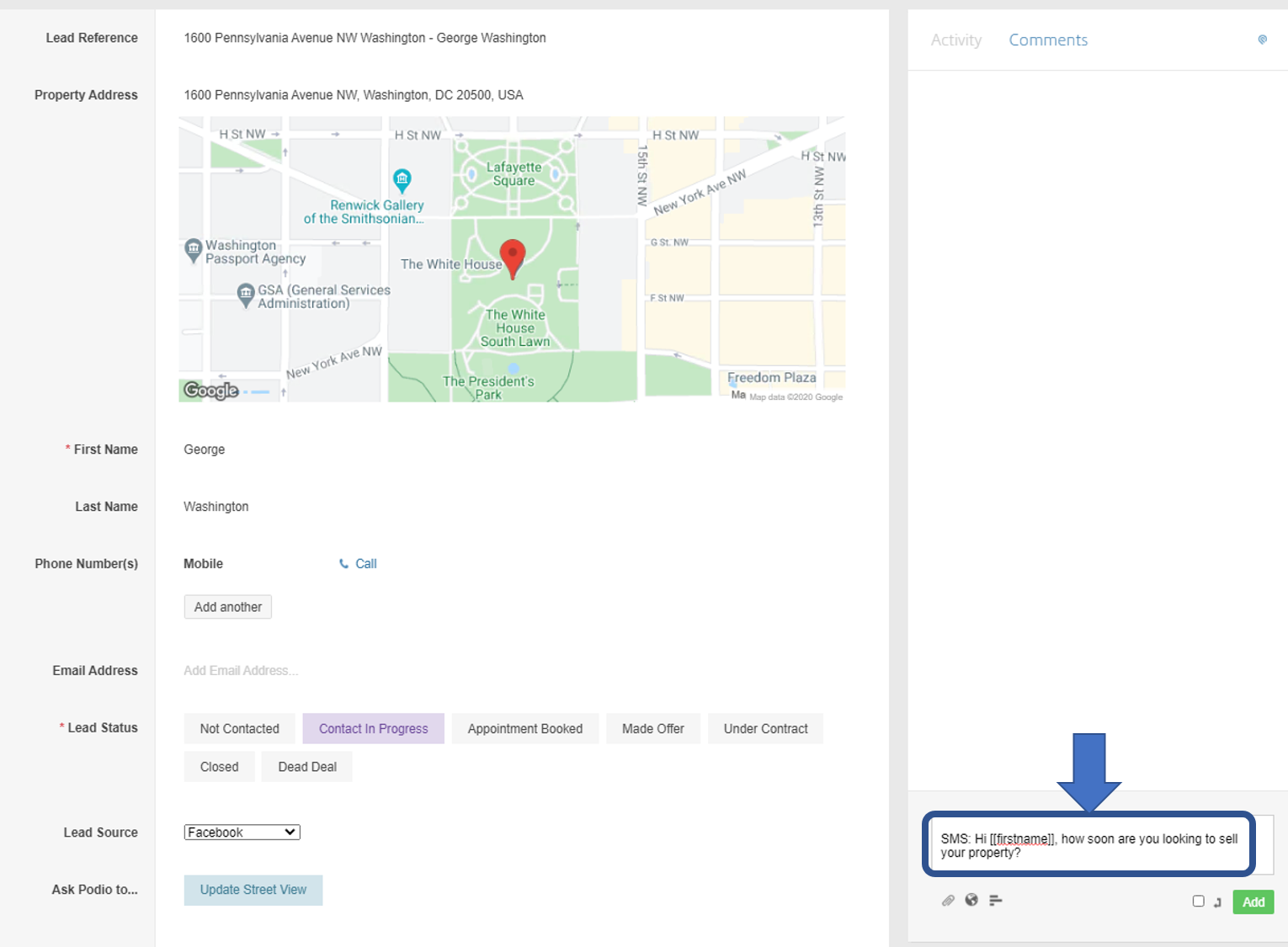Click the enter-key return arrow icon
Viewport: 1288px width, 947px height.
(x=1217, y=902)
